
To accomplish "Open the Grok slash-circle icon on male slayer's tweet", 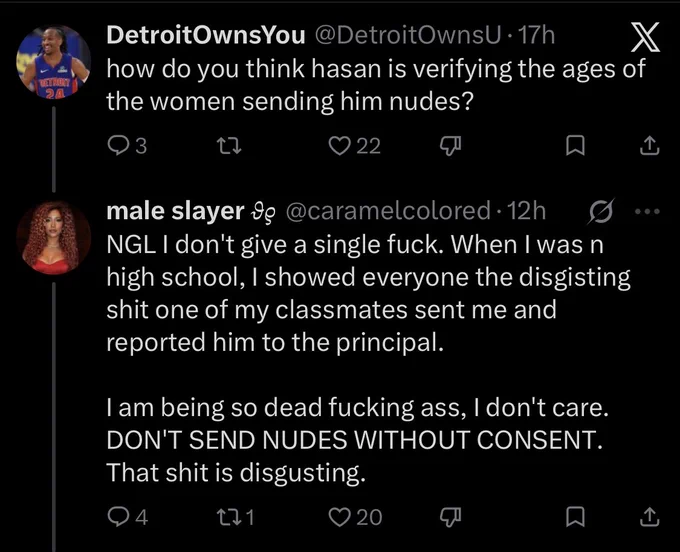I will click(602, 211).
